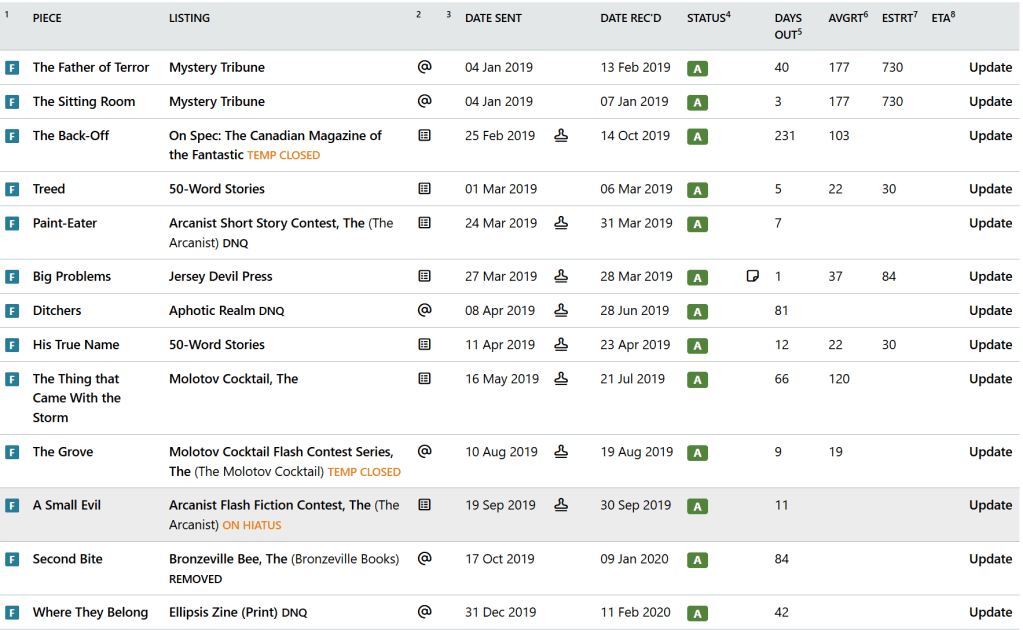Click the form icon for The Back-Off row
Viewport: 1023px width, 630px height.
tap(424, 135)
